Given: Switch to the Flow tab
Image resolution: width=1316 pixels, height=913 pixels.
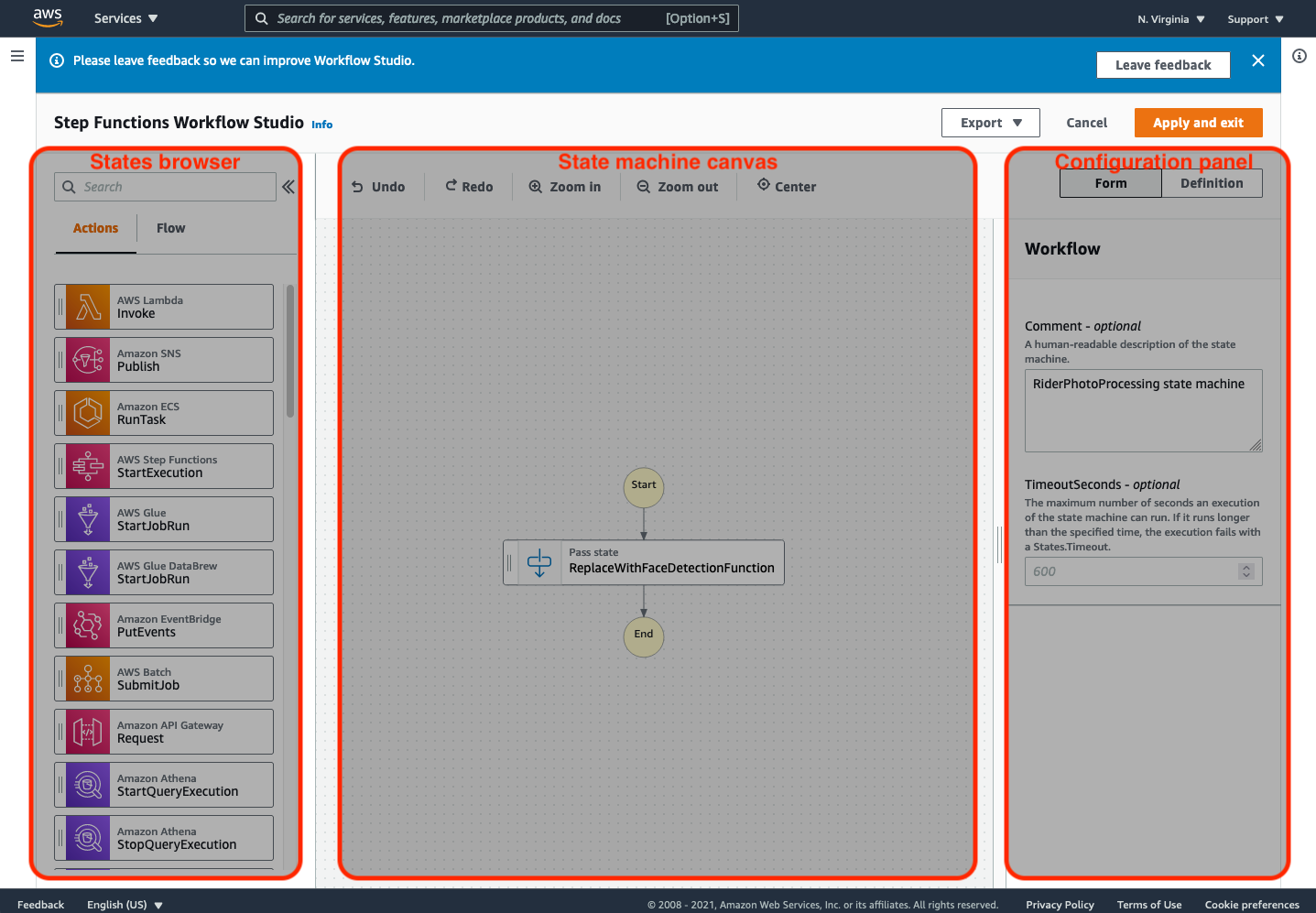Looking at the screenshot, I should click(x=170, y=228).
